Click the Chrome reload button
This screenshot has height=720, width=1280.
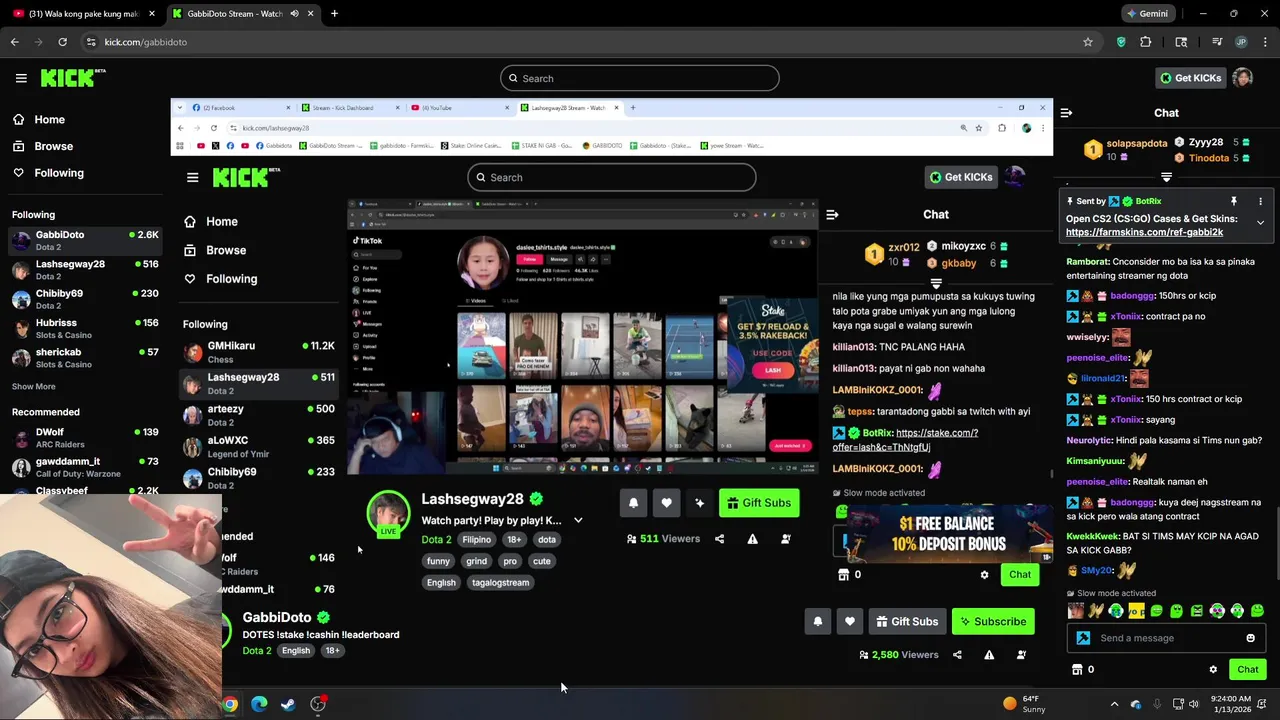(62, 42)
